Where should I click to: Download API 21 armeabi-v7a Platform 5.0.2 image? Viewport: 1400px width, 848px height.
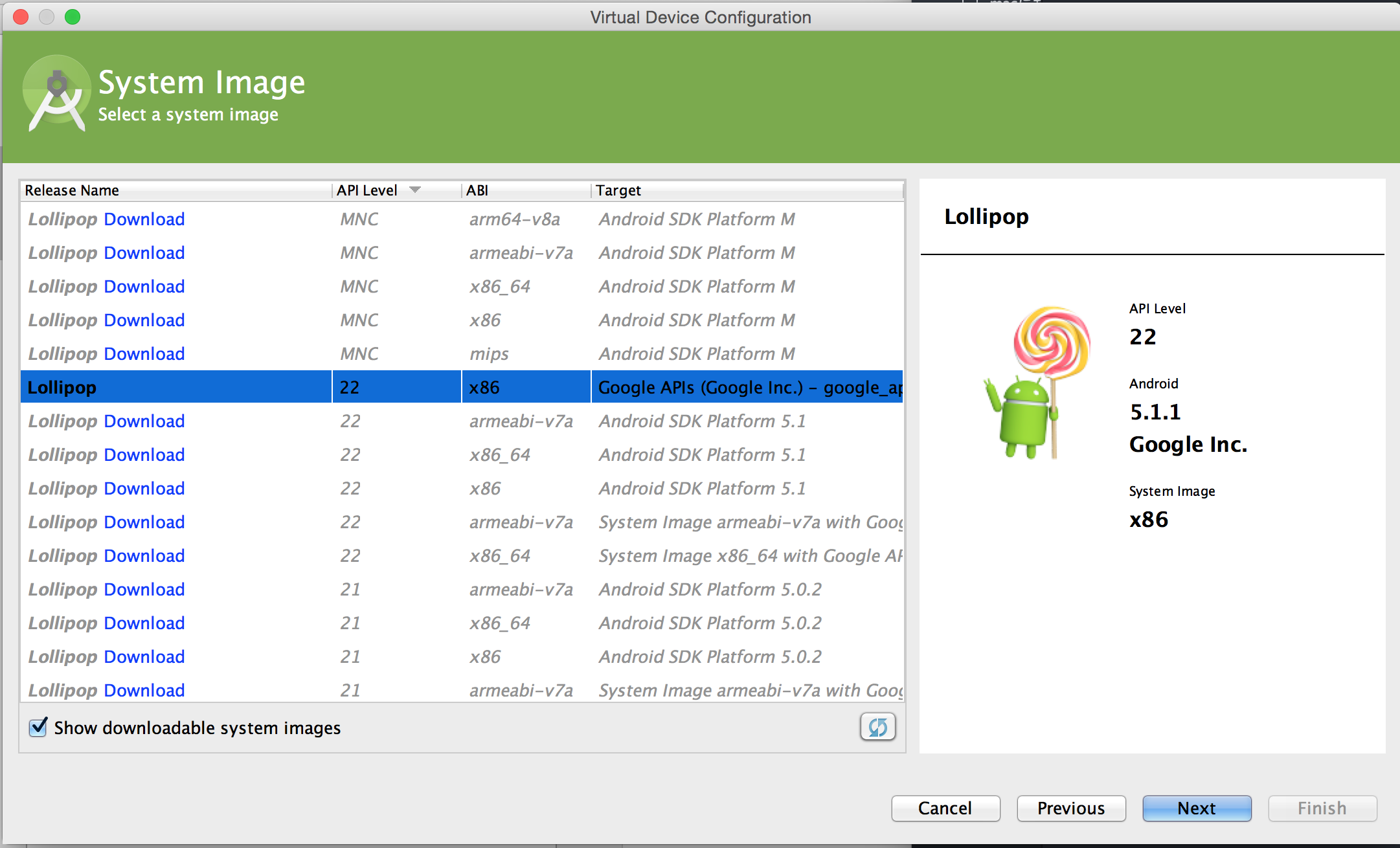144,590
